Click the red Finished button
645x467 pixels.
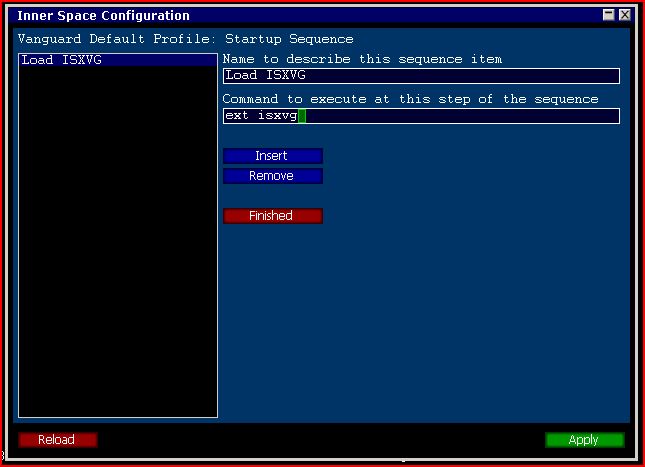(x=273, y=216)
